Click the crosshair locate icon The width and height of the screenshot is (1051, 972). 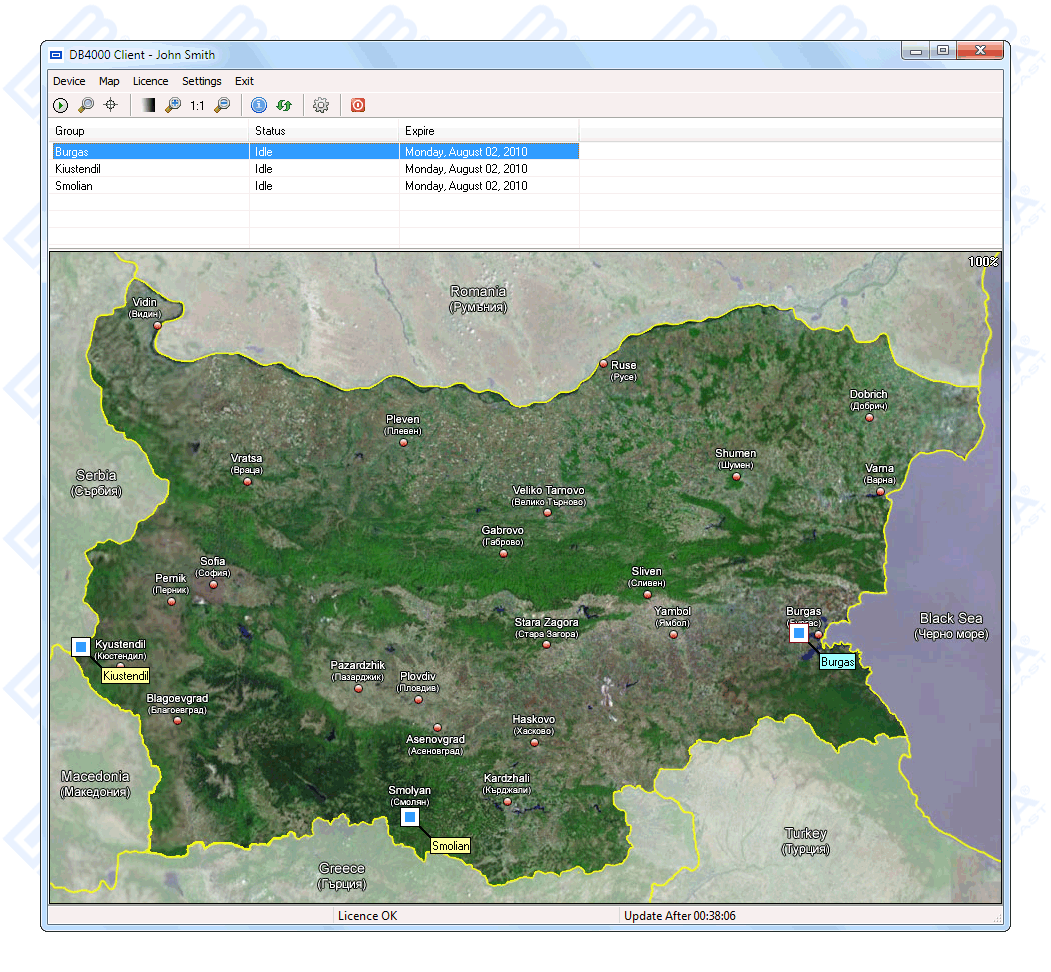111,105
